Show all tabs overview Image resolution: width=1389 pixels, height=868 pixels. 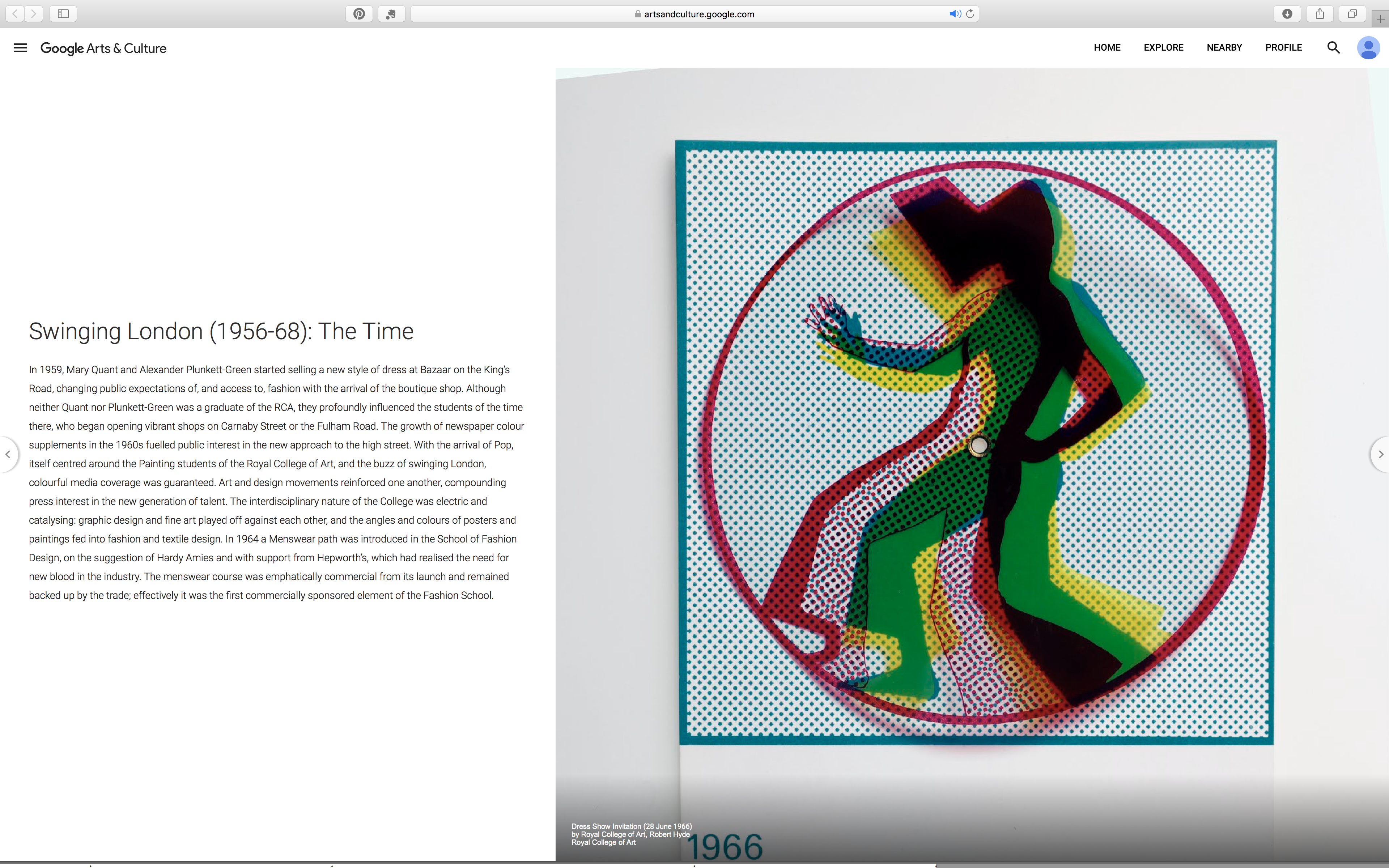(x=1352, y=14)
